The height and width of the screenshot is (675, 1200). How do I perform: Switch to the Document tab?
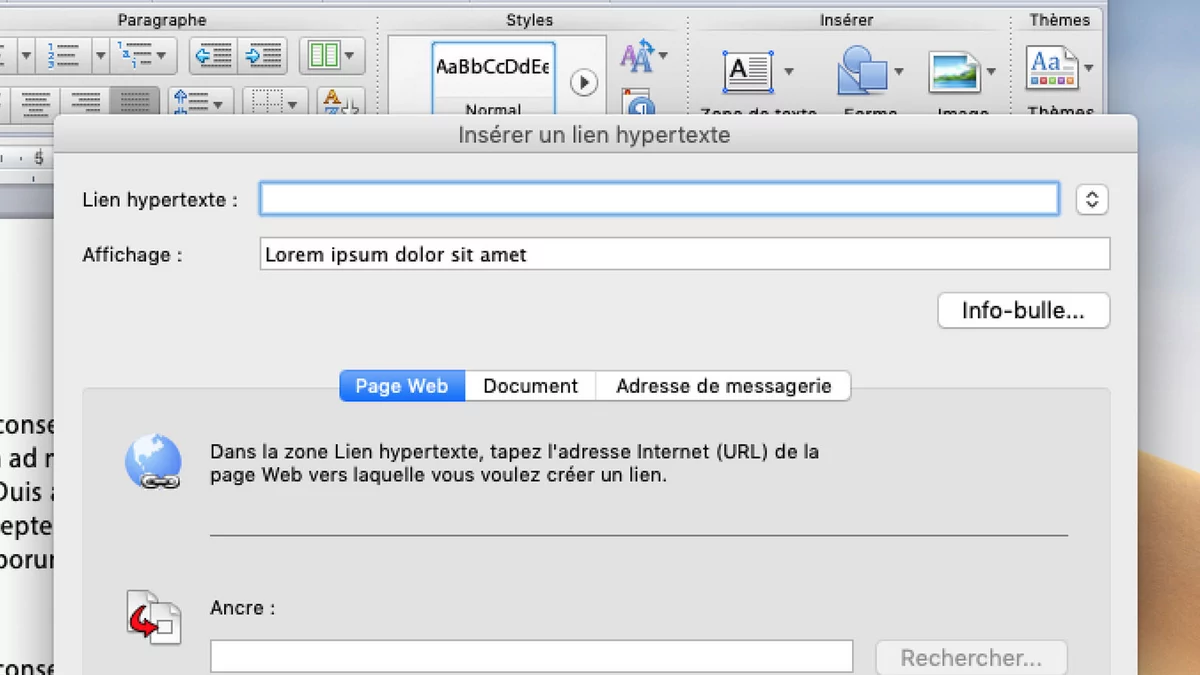[x=530, y=386]
